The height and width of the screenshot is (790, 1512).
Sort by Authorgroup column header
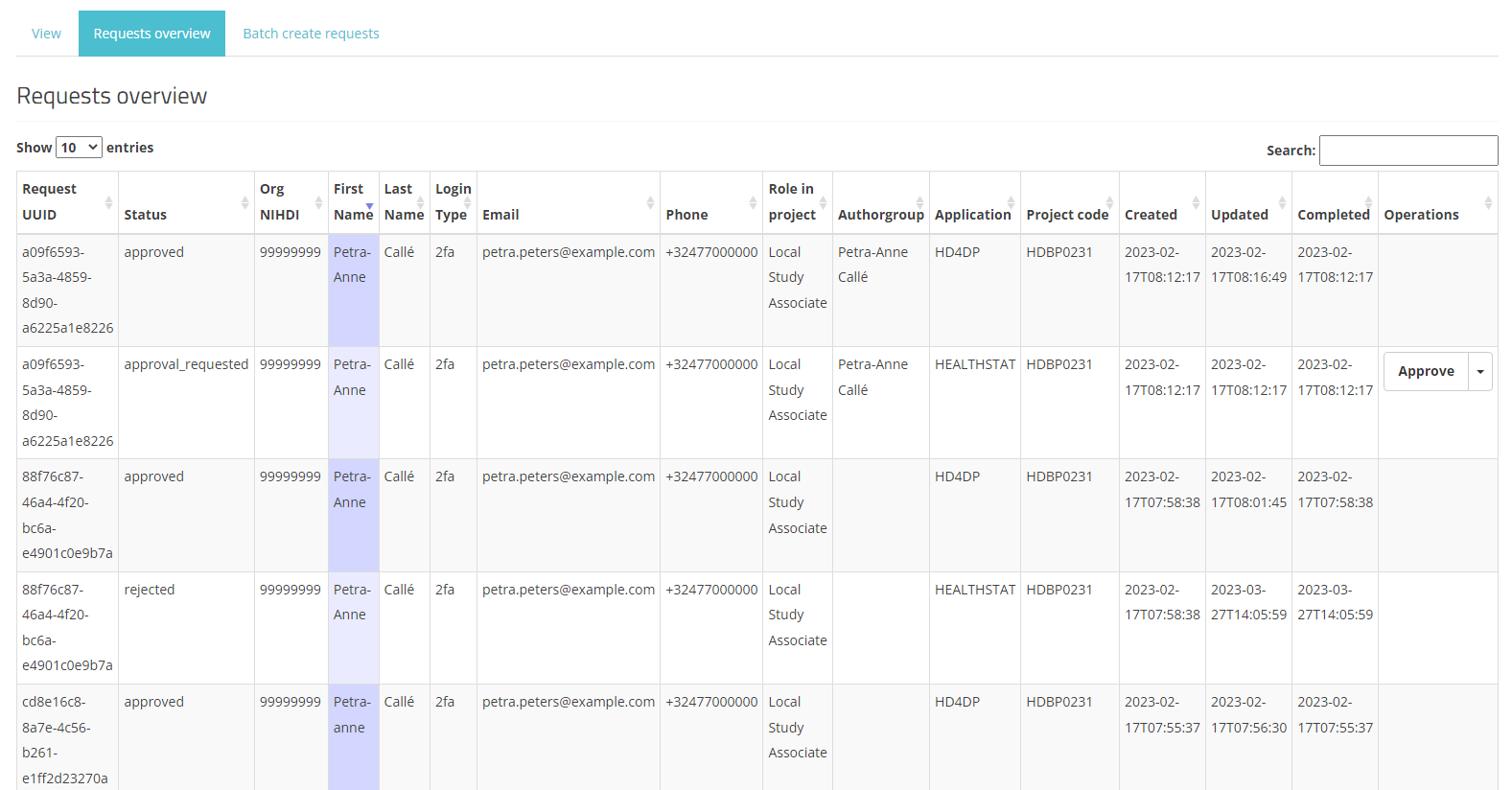pyautogui.click(x=879, y=215)
